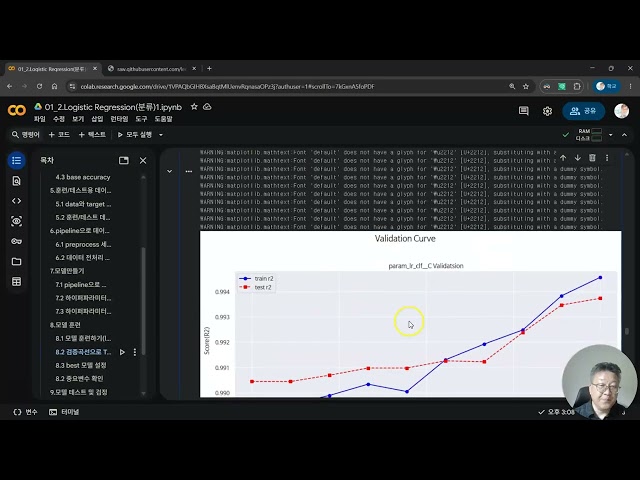Open the 수정 menu
Viewport: 640px width, 480px height.
point(59,119)
